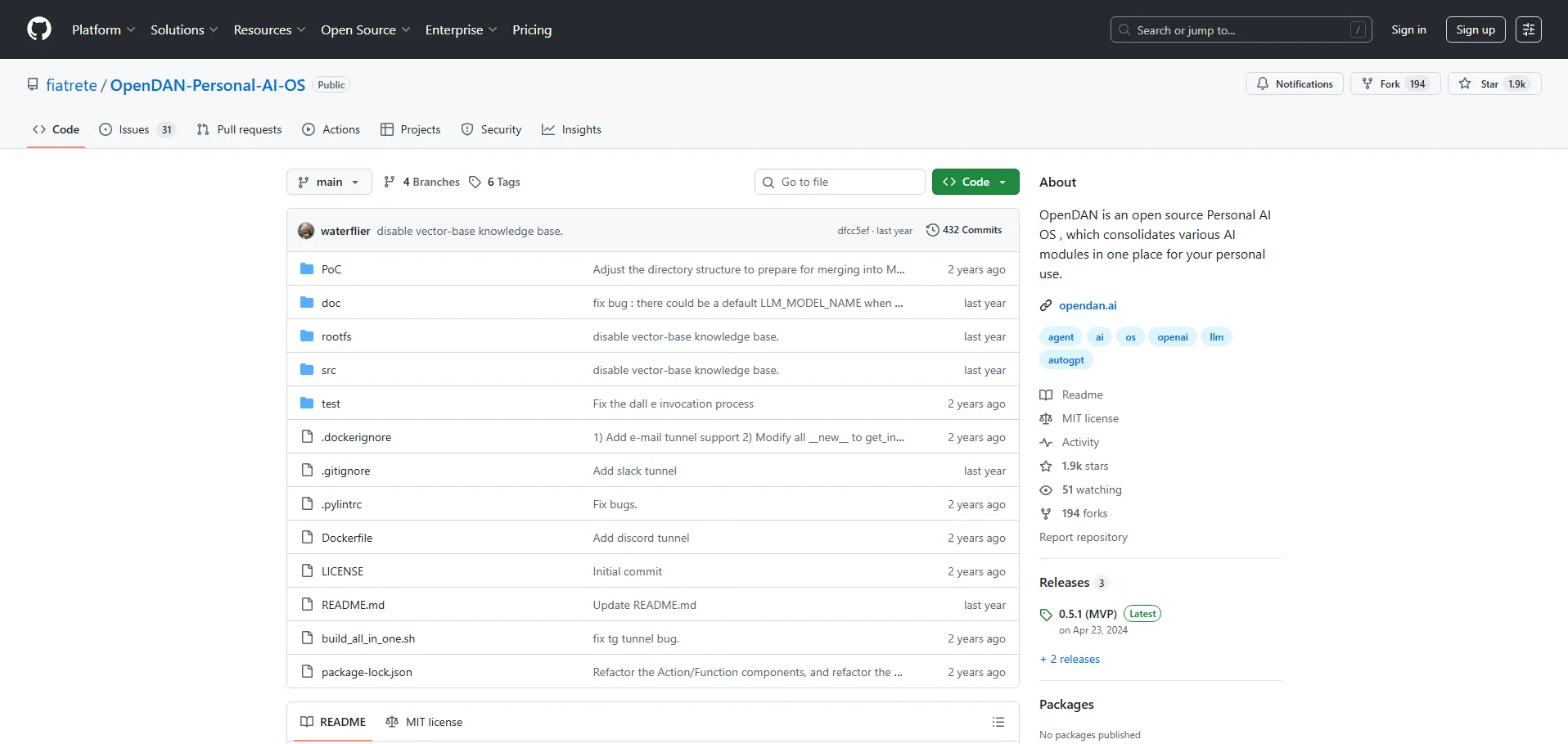Click the GitHub logo icon
This screenshot has height=744, width=1568.
[x=39, y=29]
